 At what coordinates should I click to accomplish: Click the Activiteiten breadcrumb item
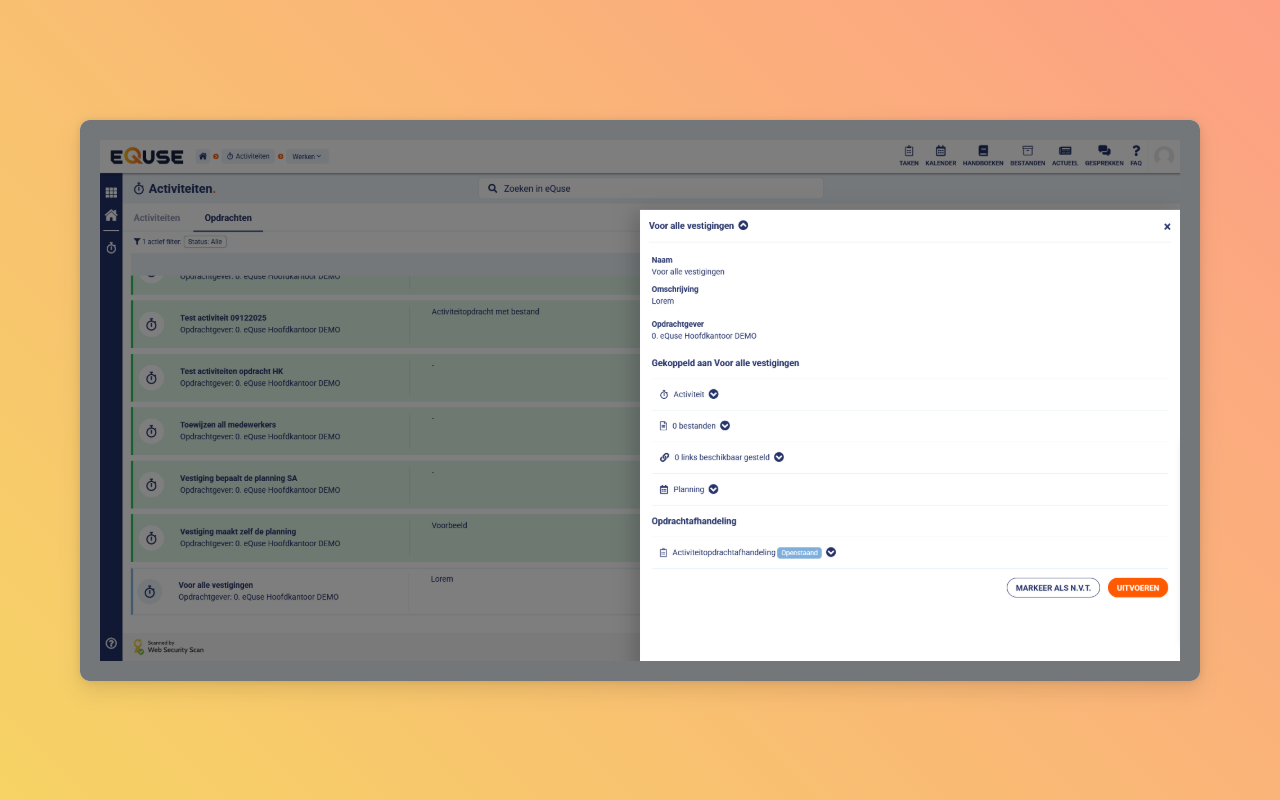[x=248, y=156]
